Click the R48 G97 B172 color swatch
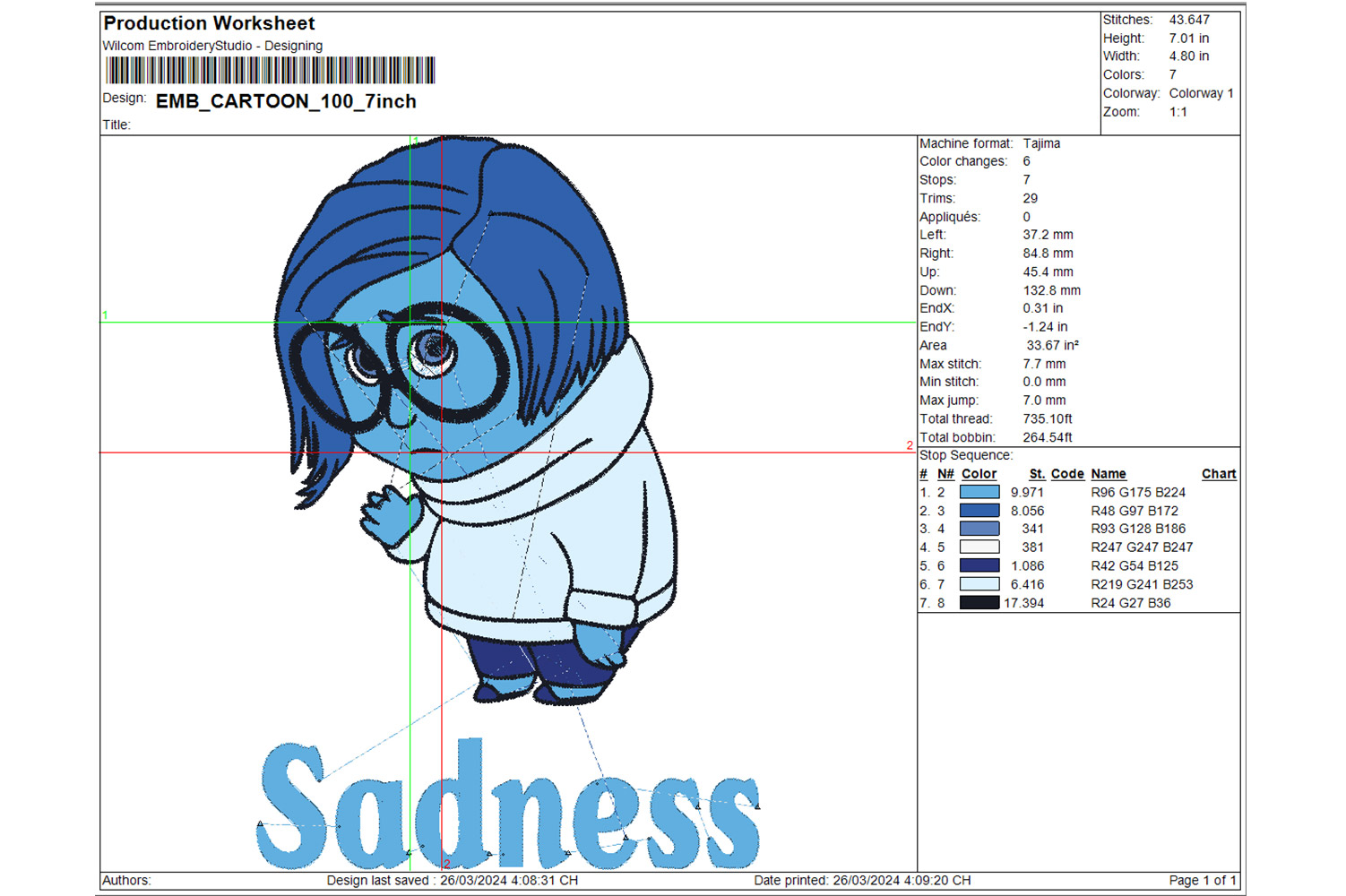This screenshot has height=896, width=1346. point(979,511)
